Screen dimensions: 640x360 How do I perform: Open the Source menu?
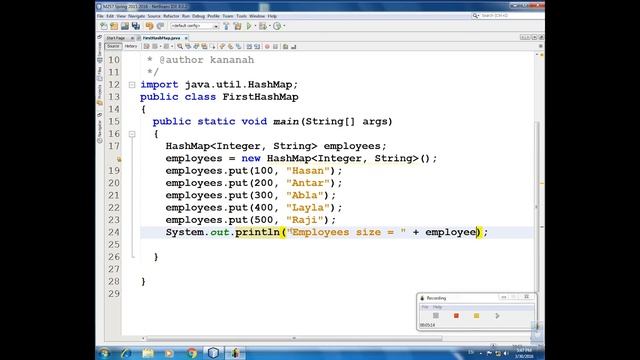pyautogui.click(x=154, y=16)
